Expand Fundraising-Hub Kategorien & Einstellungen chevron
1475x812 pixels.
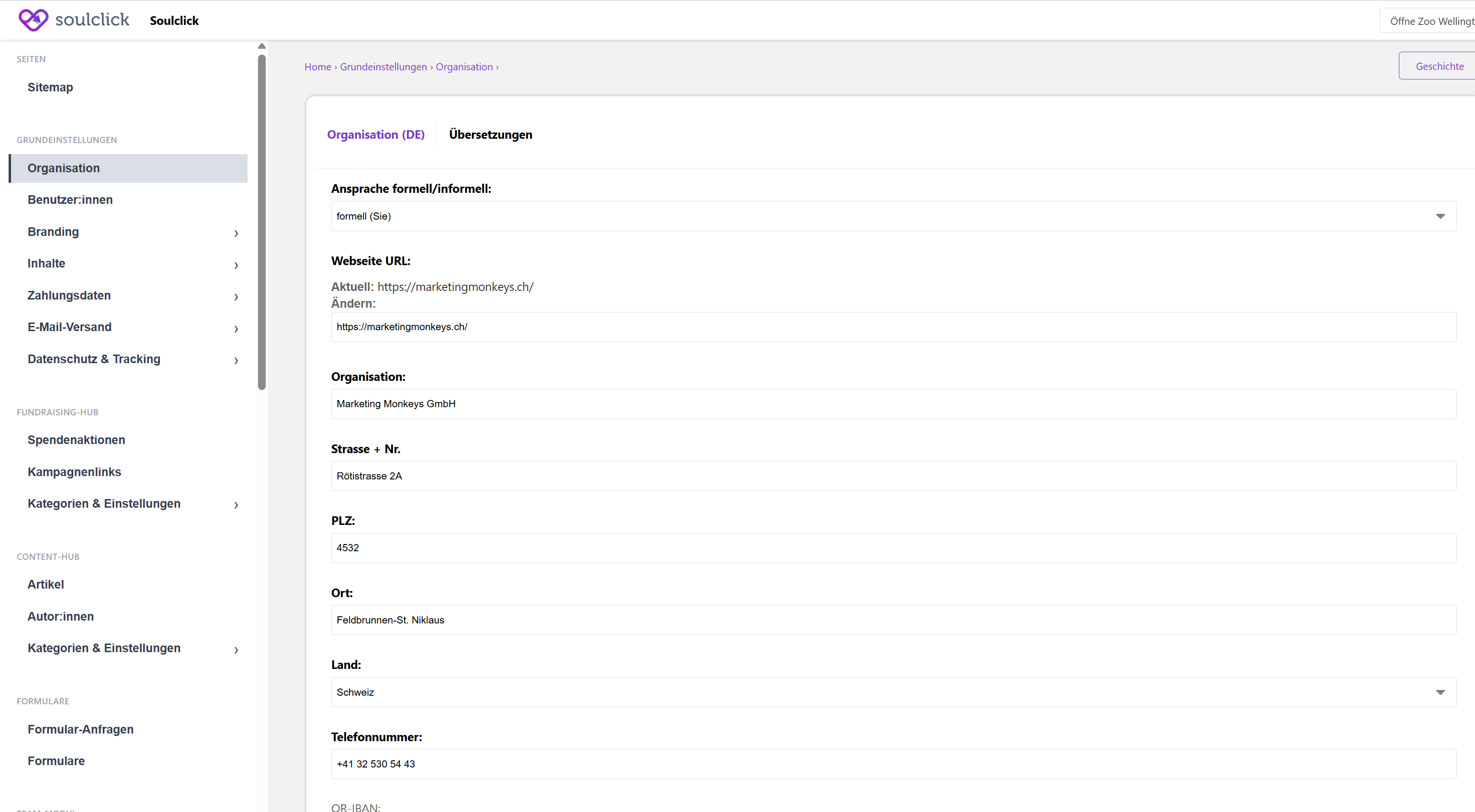pyautogui.click(x=236, y=505)
